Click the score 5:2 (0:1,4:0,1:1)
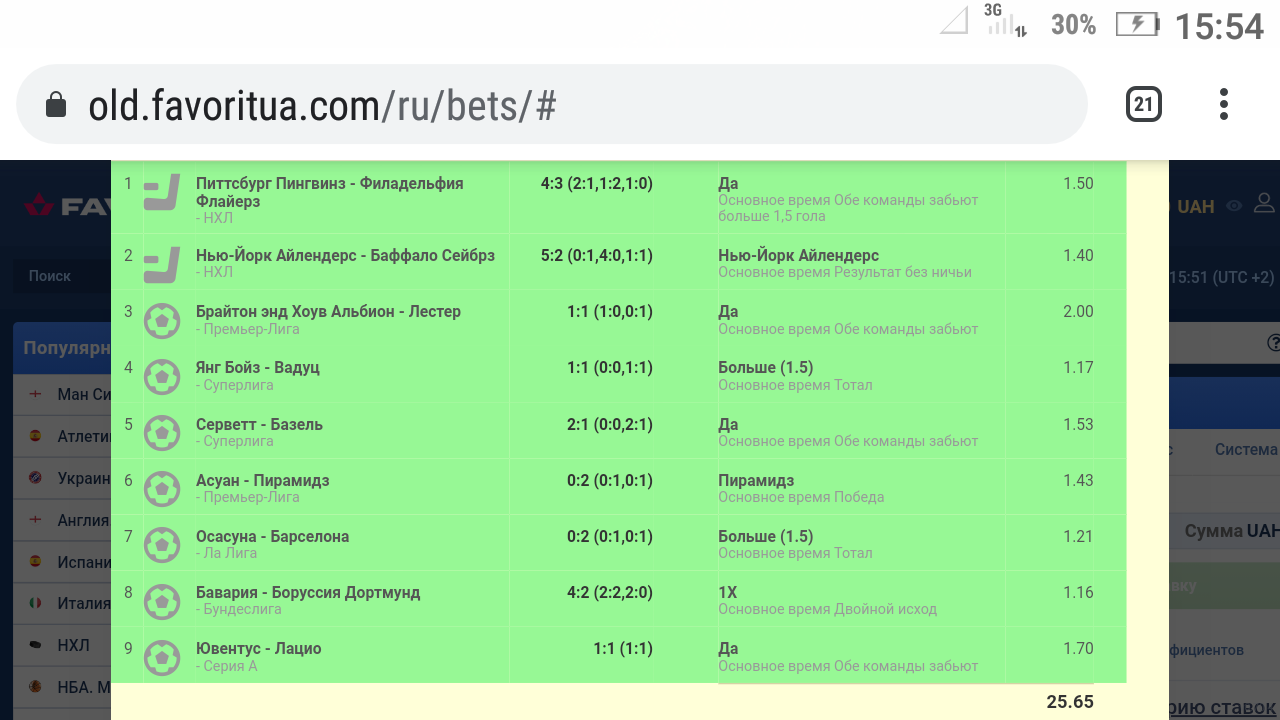Image resolution: width=1280 pixels, height=720 pixels. pyautogui.click(x=597, y=255)
